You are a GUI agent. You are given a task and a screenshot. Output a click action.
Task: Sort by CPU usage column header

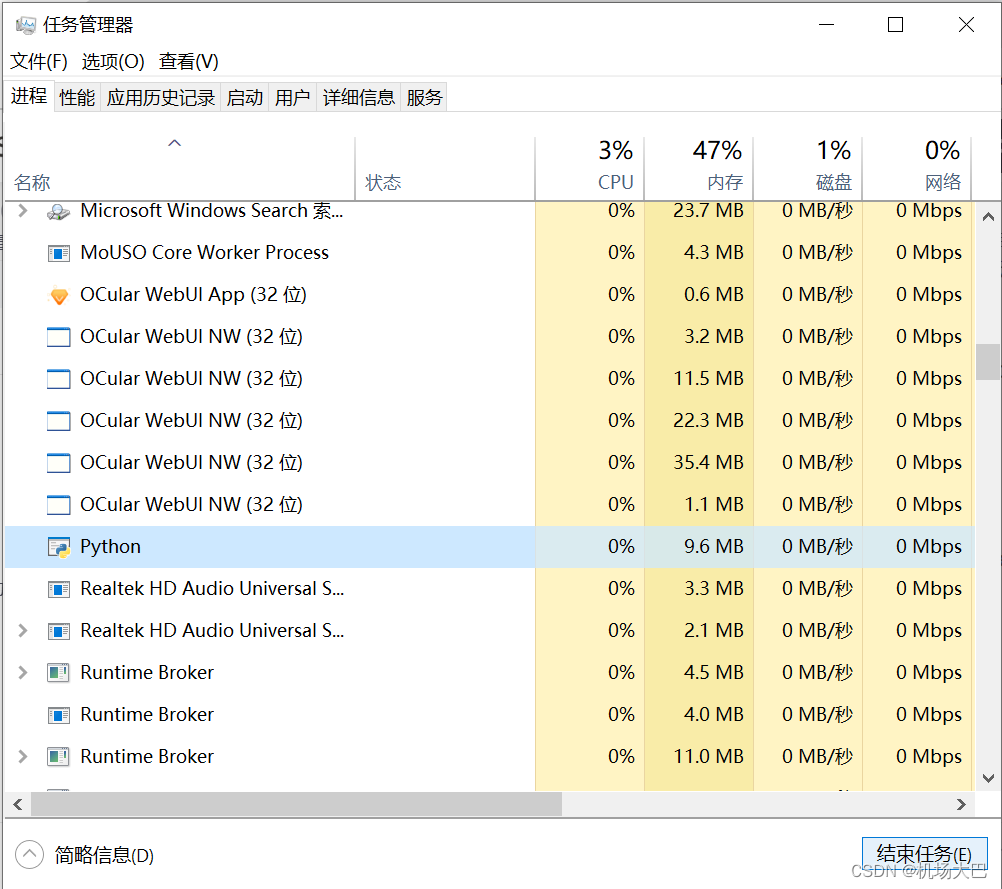coord(589,169)
